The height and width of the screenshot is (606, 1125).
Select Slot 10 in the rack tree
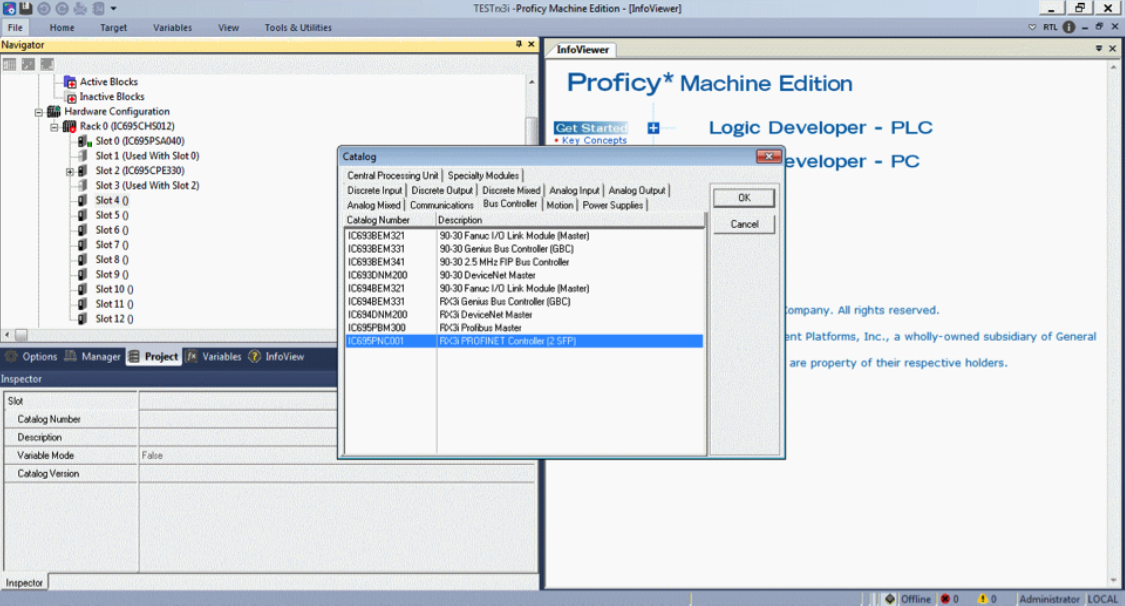coord(114,289)
